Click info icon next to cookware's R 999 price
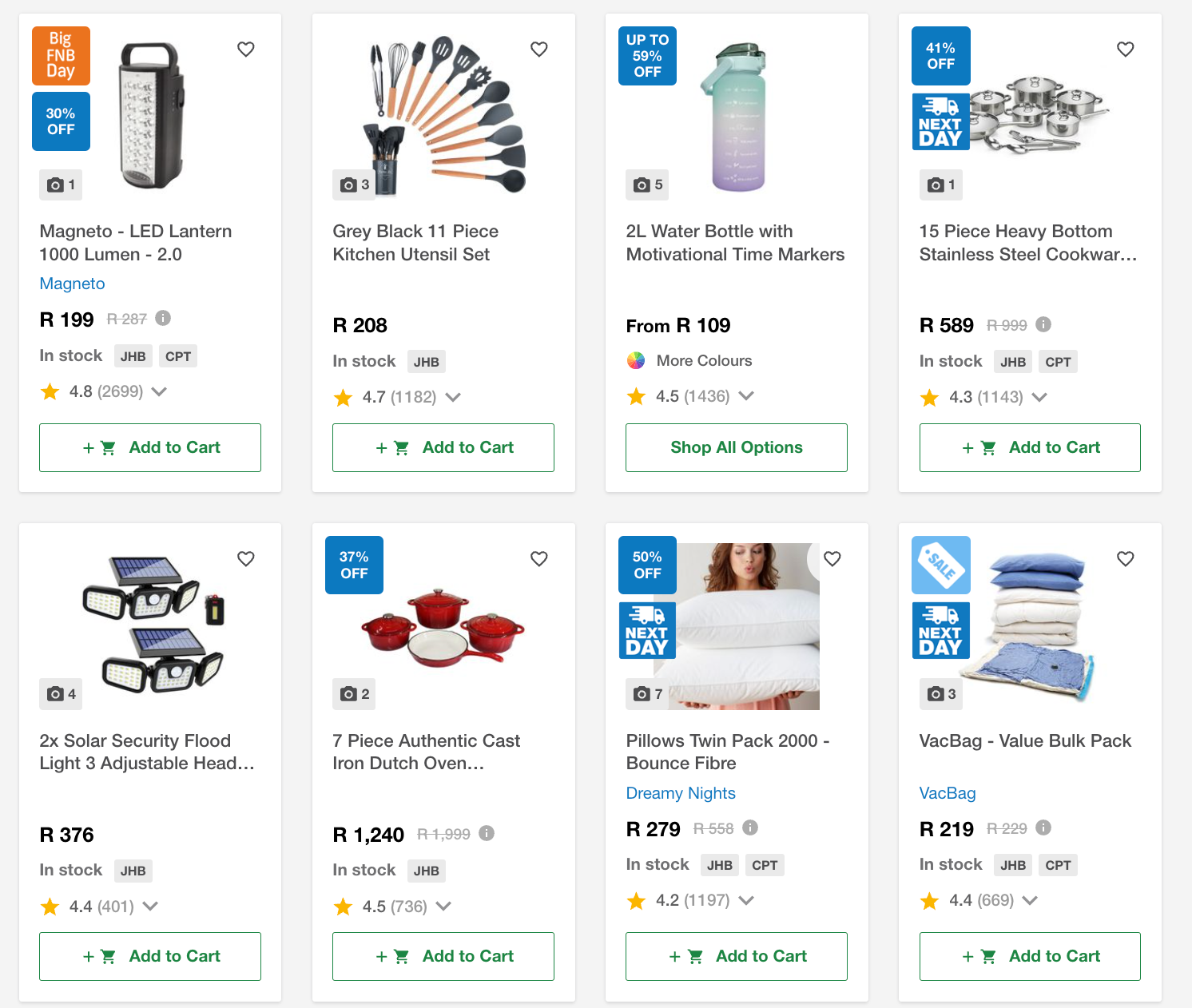The width and height of the screenshot is (1192, 1008). pyautogui.click(x=1043, y=324)
